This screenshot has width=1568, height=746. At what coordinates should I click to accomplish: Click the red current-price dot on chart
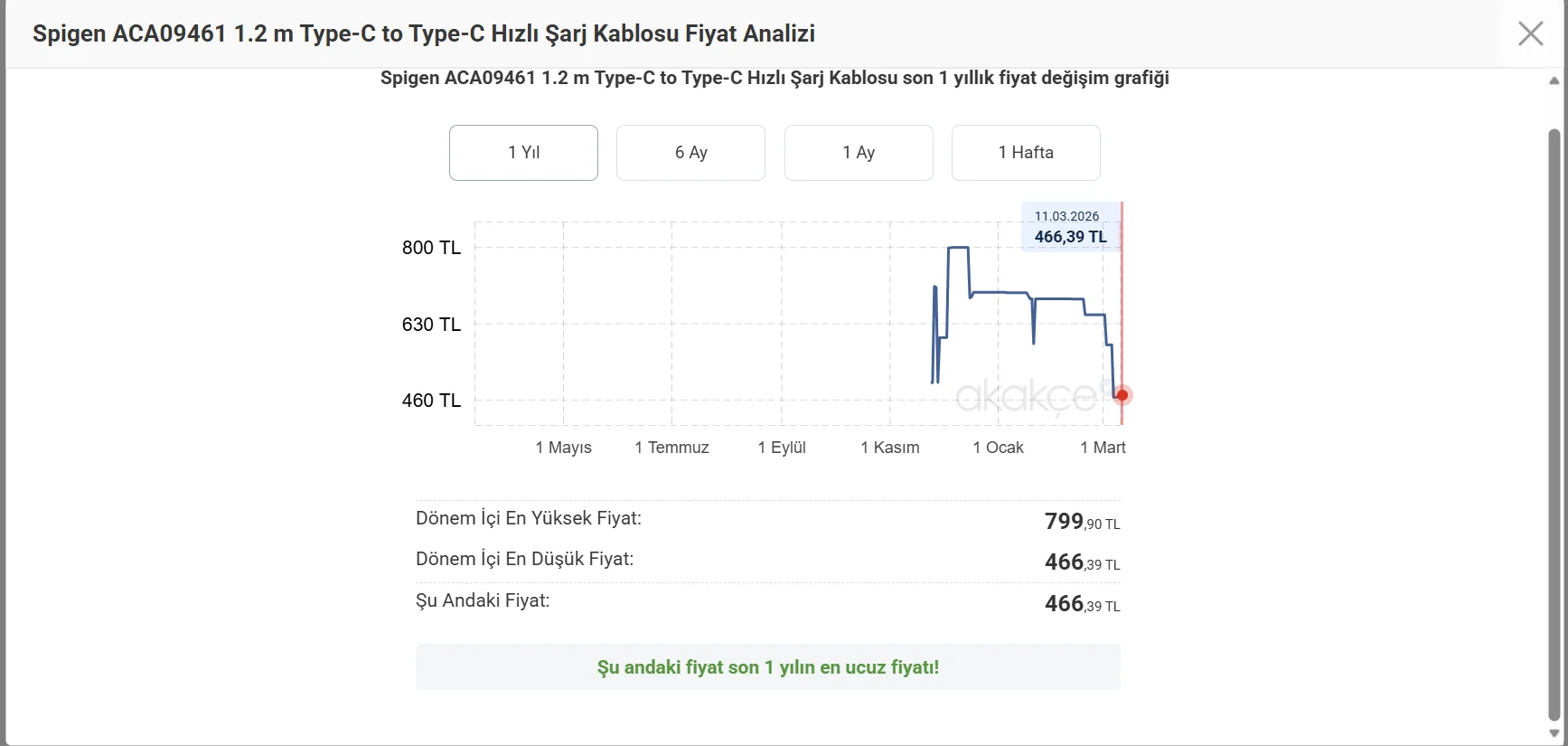point(1122,395)
